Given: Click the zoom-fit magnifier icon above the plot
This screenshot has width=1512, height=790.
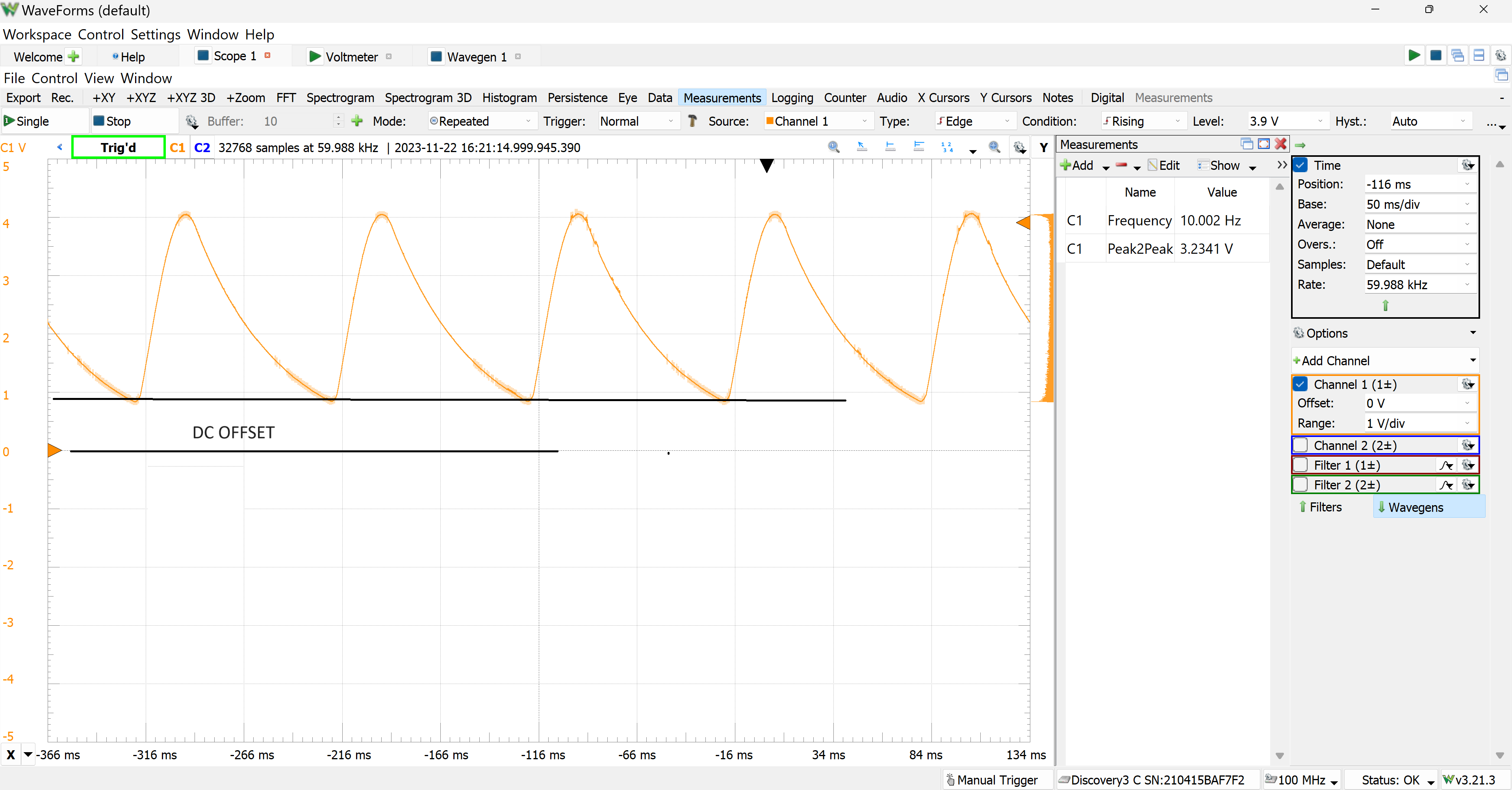Looking at the screenshot, I should (994, 147).
